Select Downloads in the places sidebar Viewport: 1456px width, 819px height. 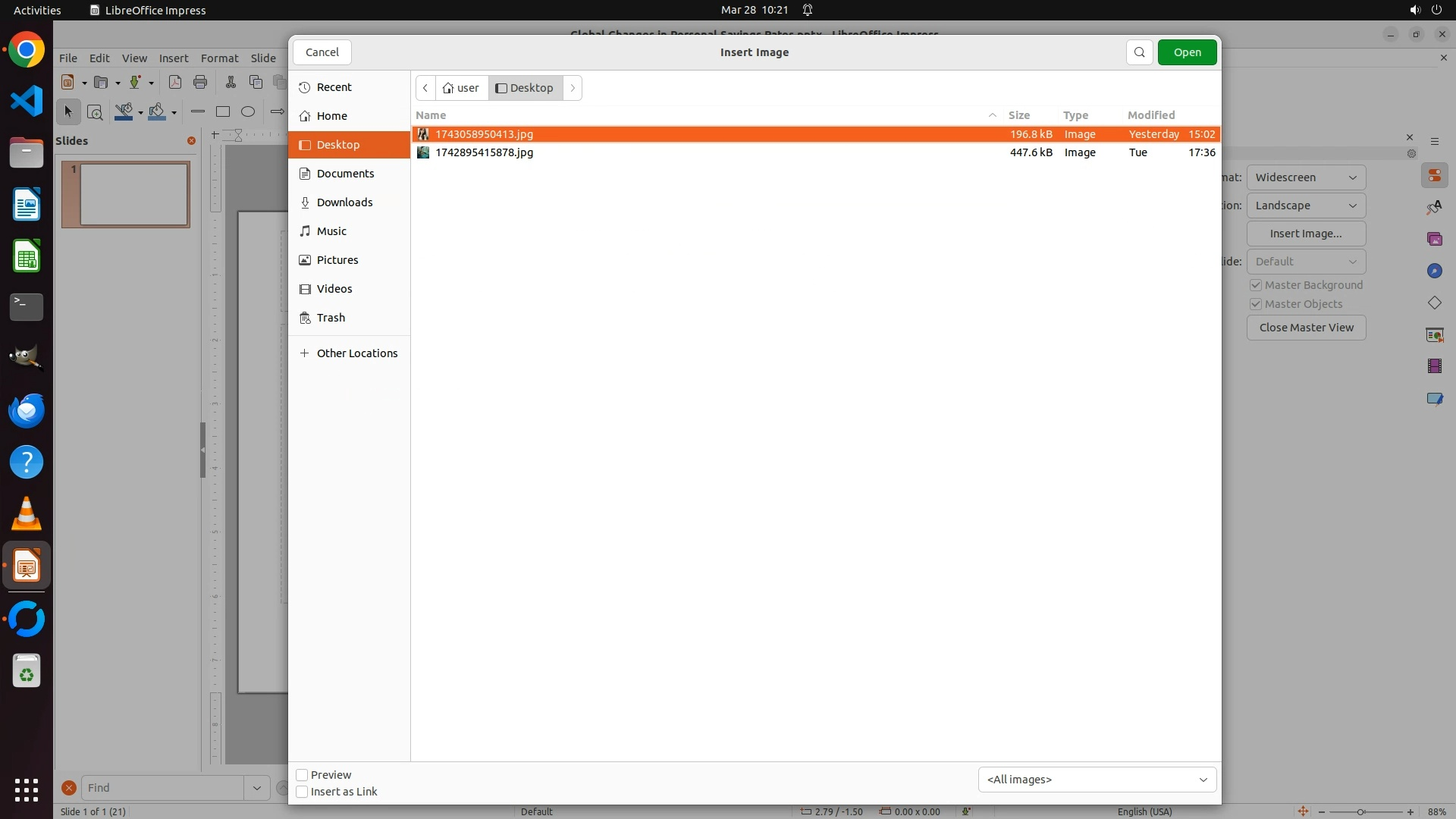344,202
